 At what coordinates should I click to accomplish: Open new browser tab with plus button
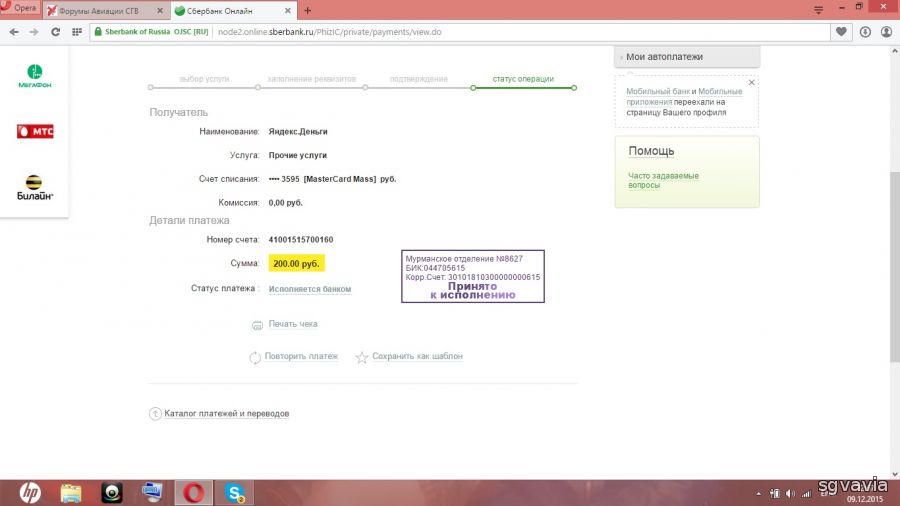point(308,10)
